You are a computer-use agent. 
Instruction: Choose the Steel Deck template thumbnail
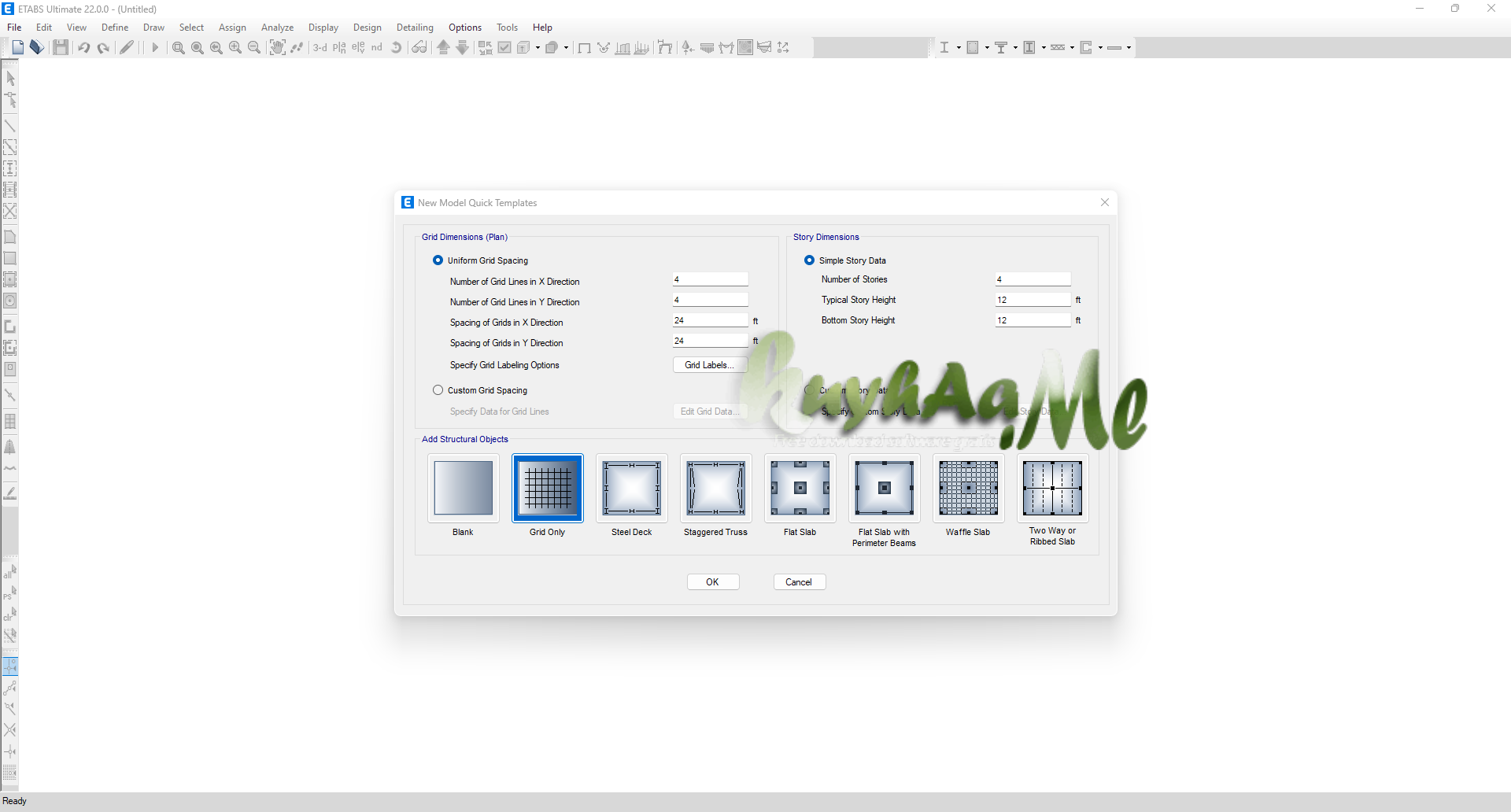pyautogui.click(x=632, y=488)
